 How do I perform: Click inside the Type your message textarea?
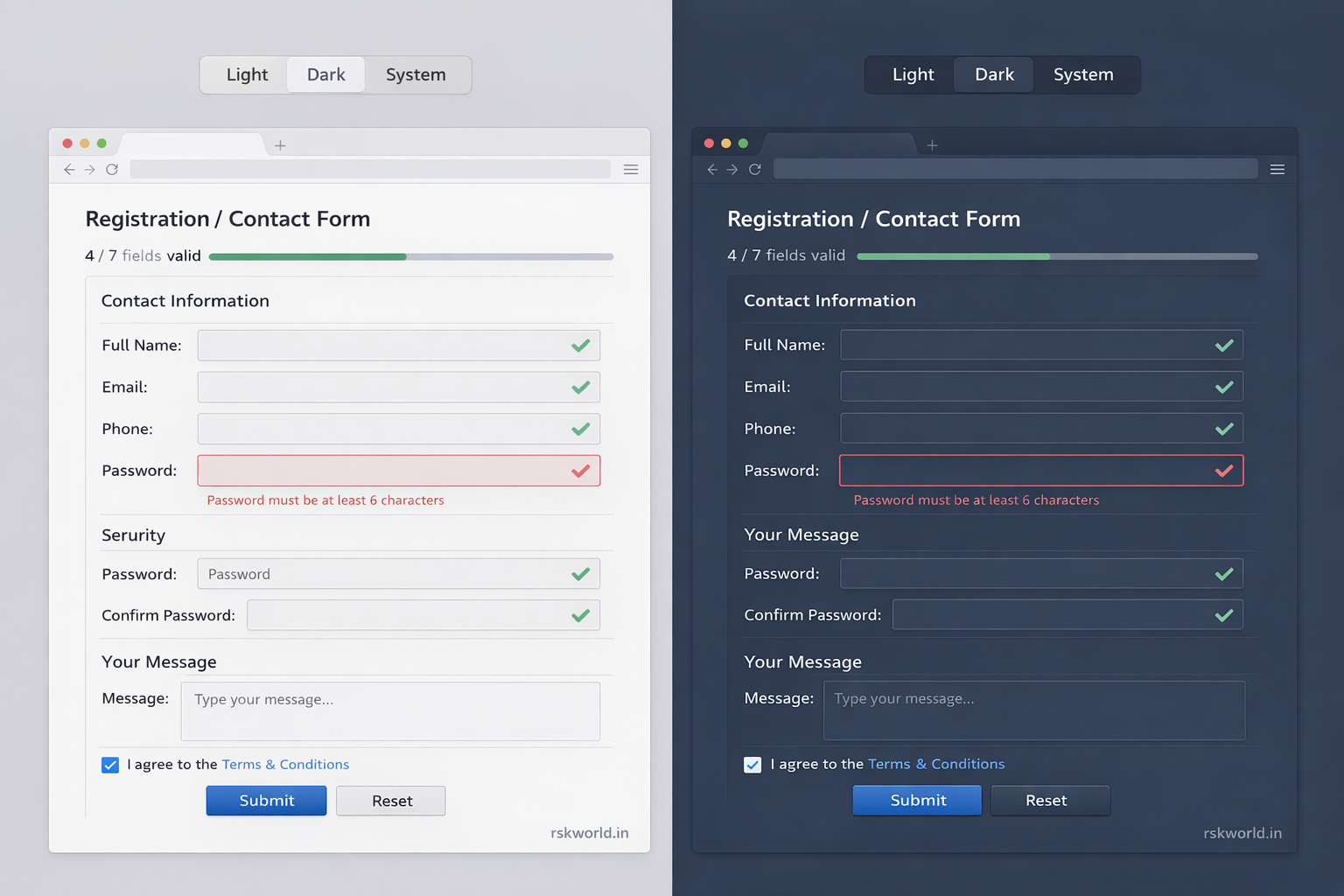[x=390, y=710]
